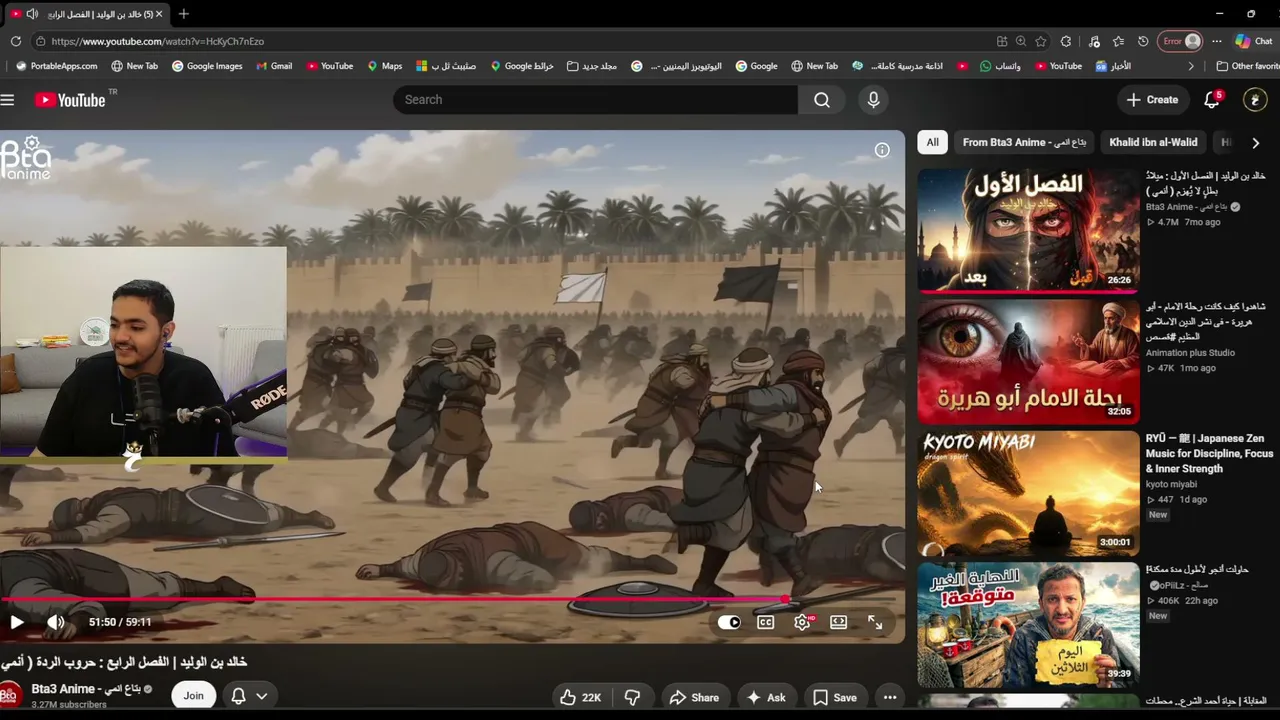
Task: Open the Copilot Chat sidebar
Action: coord(1253,41)
